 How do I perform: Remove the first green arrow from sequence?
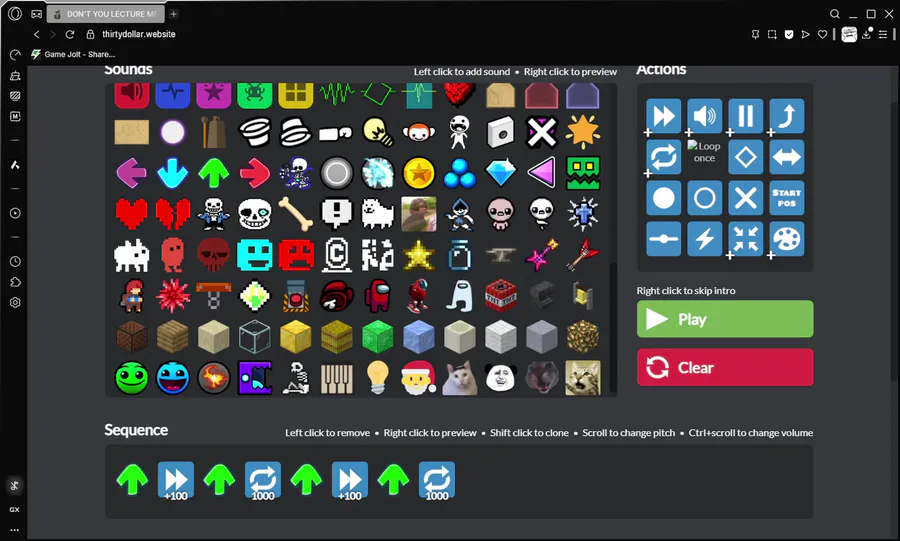point(132,479)
